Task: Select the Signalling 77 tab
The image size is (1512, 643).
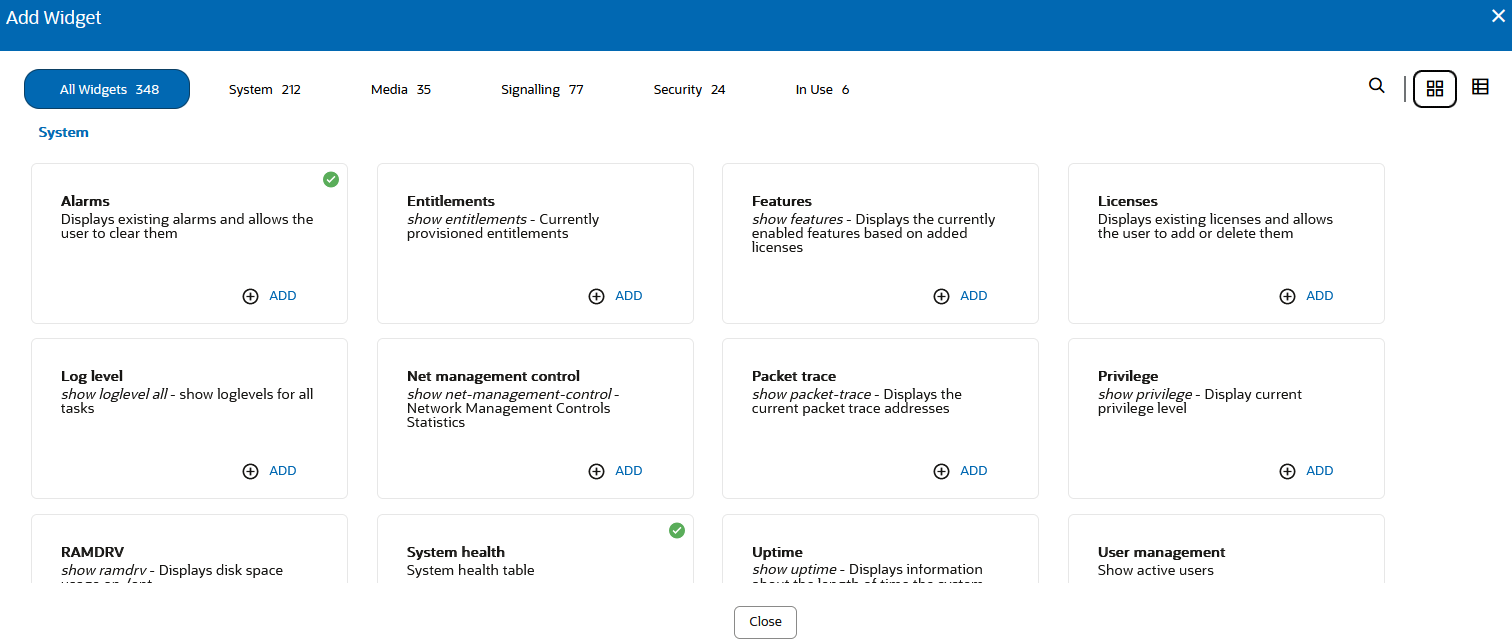Action: tap(542, 90)
